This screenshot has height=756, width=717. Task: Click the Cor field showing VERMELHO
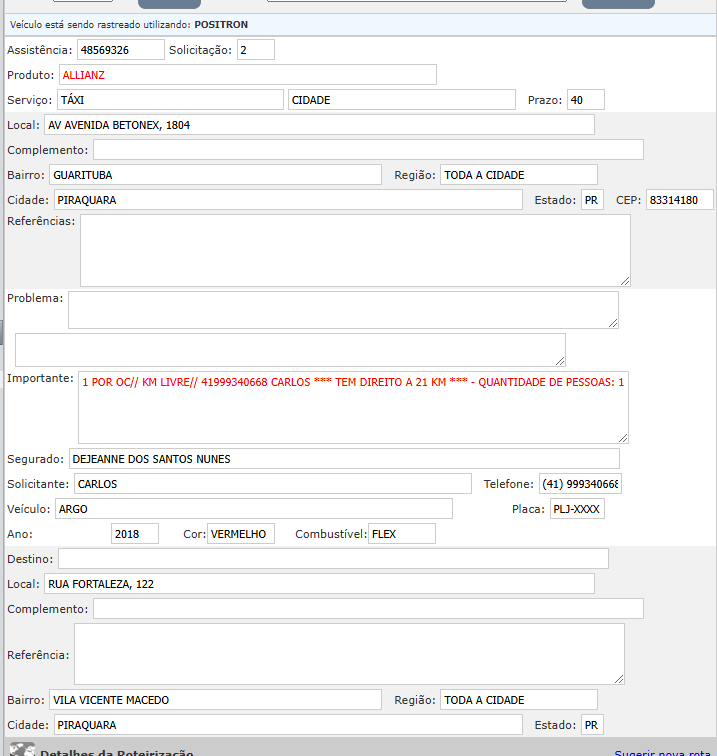(x=240, y=534)
